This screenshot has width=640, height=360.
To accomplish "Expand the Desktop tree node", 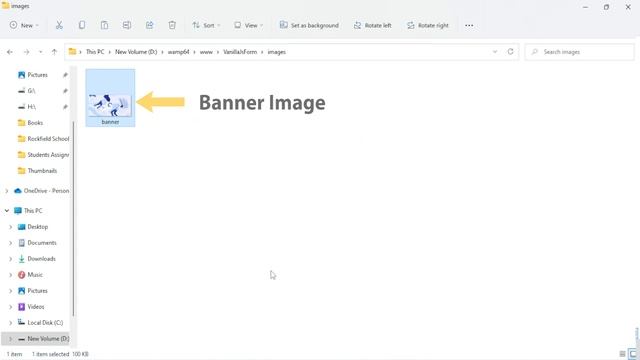I will (x=11, y=227).
